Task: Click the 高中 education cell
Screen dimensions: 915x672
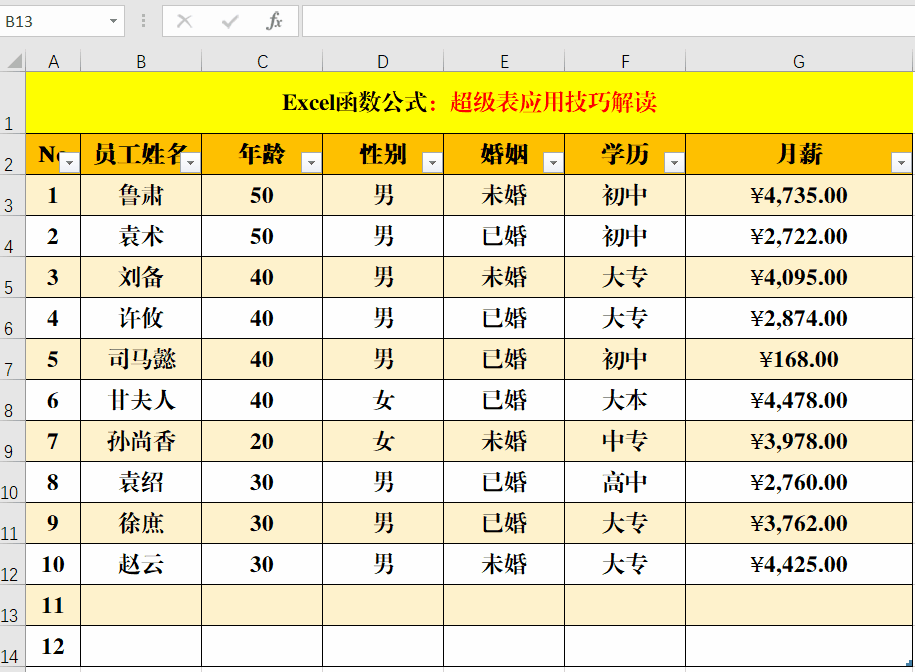Action: [625, 482]
